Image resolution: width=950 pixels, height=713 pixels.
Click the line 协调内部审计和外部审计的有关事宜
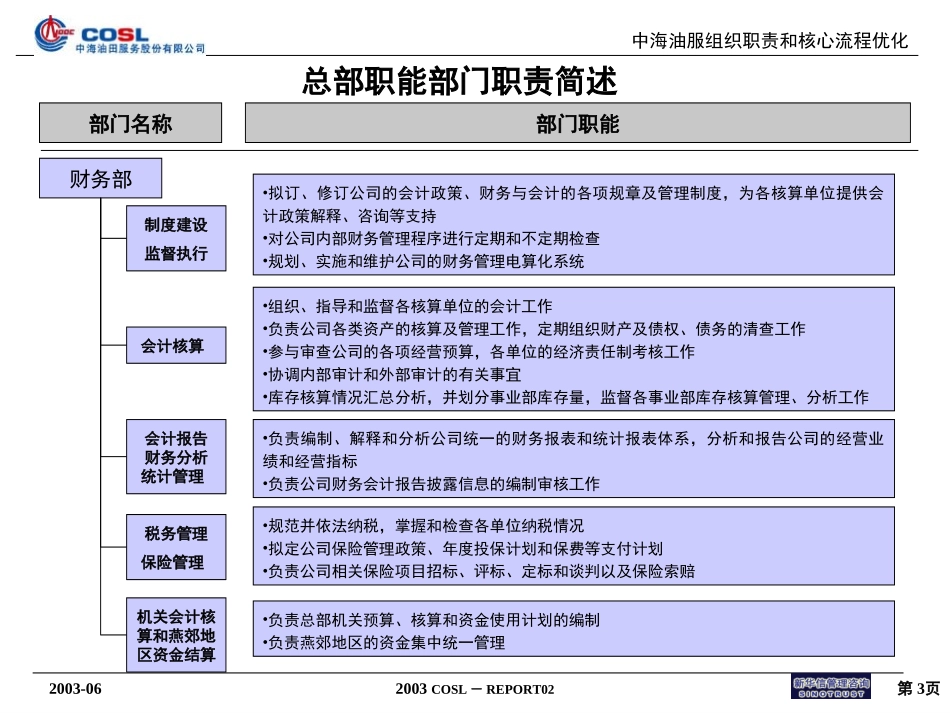392,375
